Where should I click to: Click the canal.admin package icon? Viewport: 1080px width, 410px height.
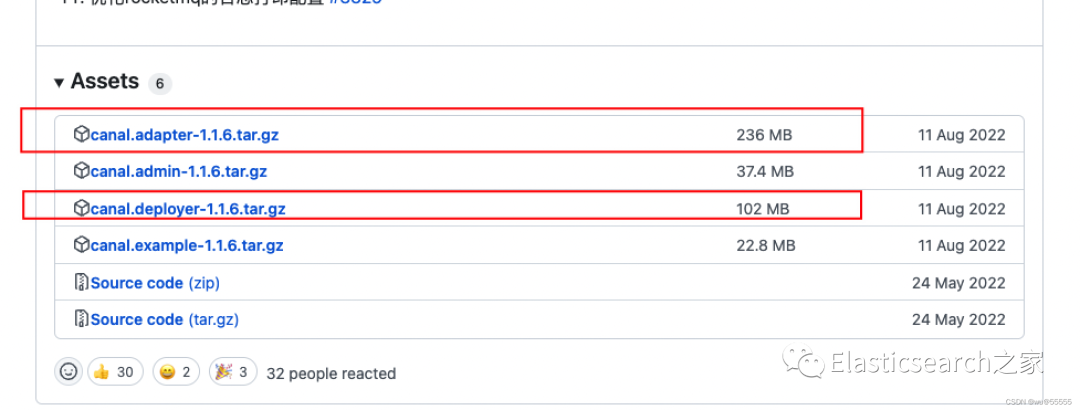point(81,171)
